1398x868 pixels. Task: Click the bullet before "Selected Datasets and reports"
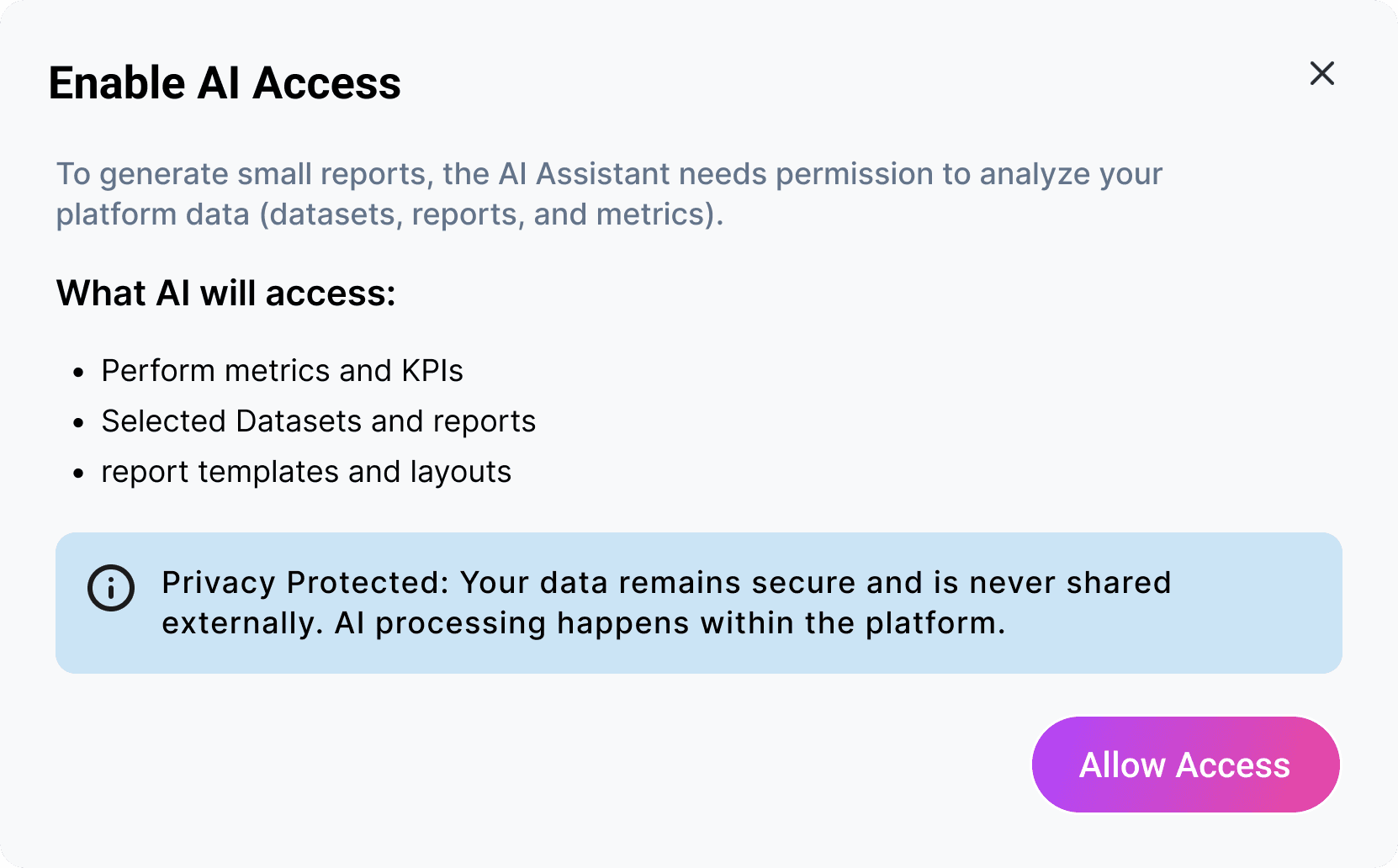79,423
